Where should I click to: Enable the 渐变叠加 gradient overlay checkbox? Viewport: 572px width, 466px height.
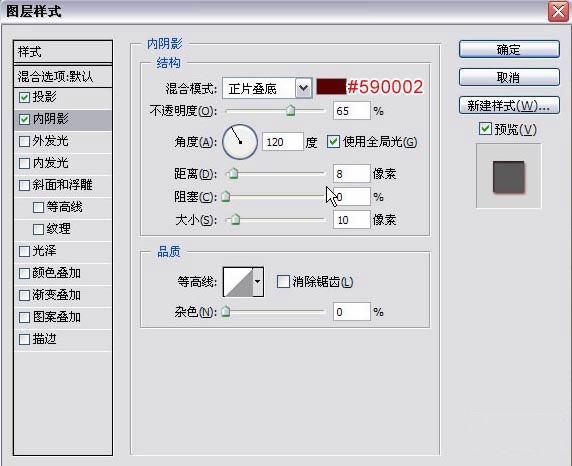coord(24,295)
